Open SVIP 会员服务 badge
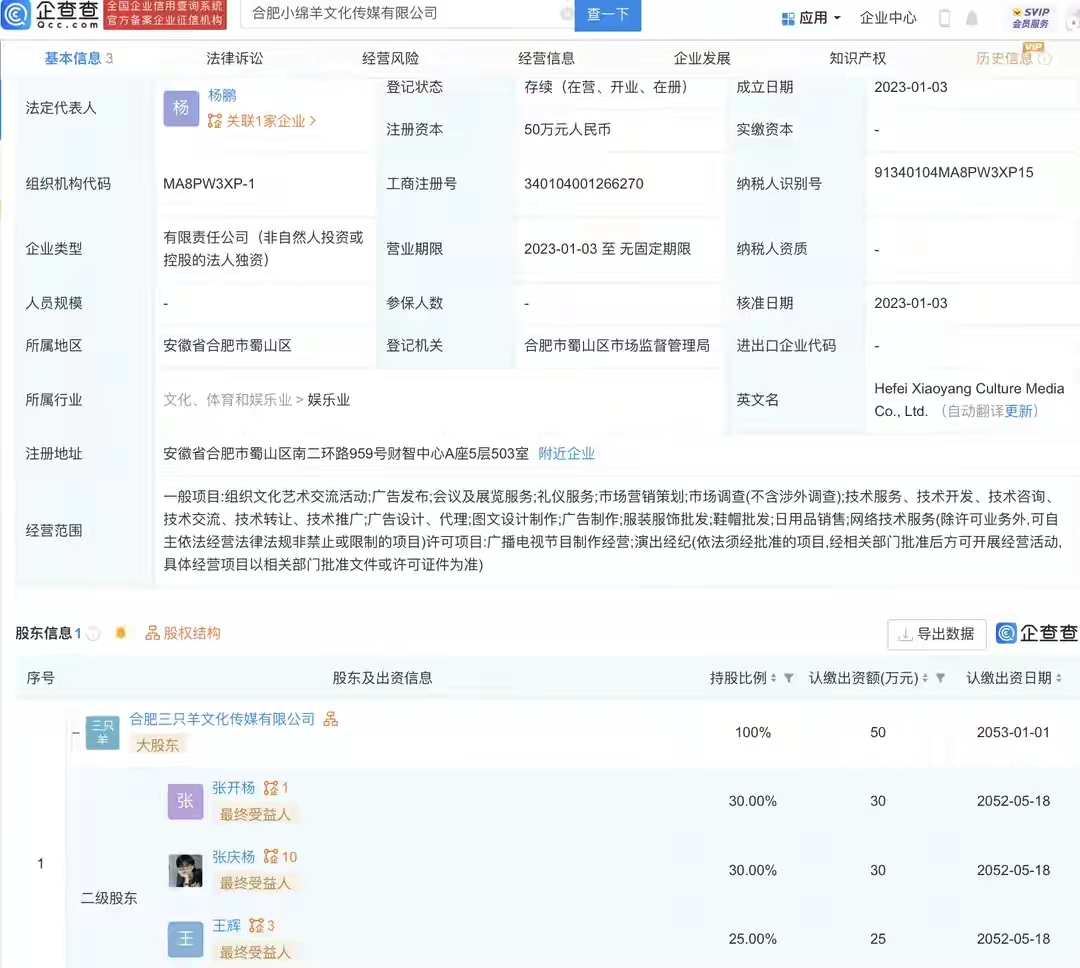The image size is (1080, 968). point(1030,17)
